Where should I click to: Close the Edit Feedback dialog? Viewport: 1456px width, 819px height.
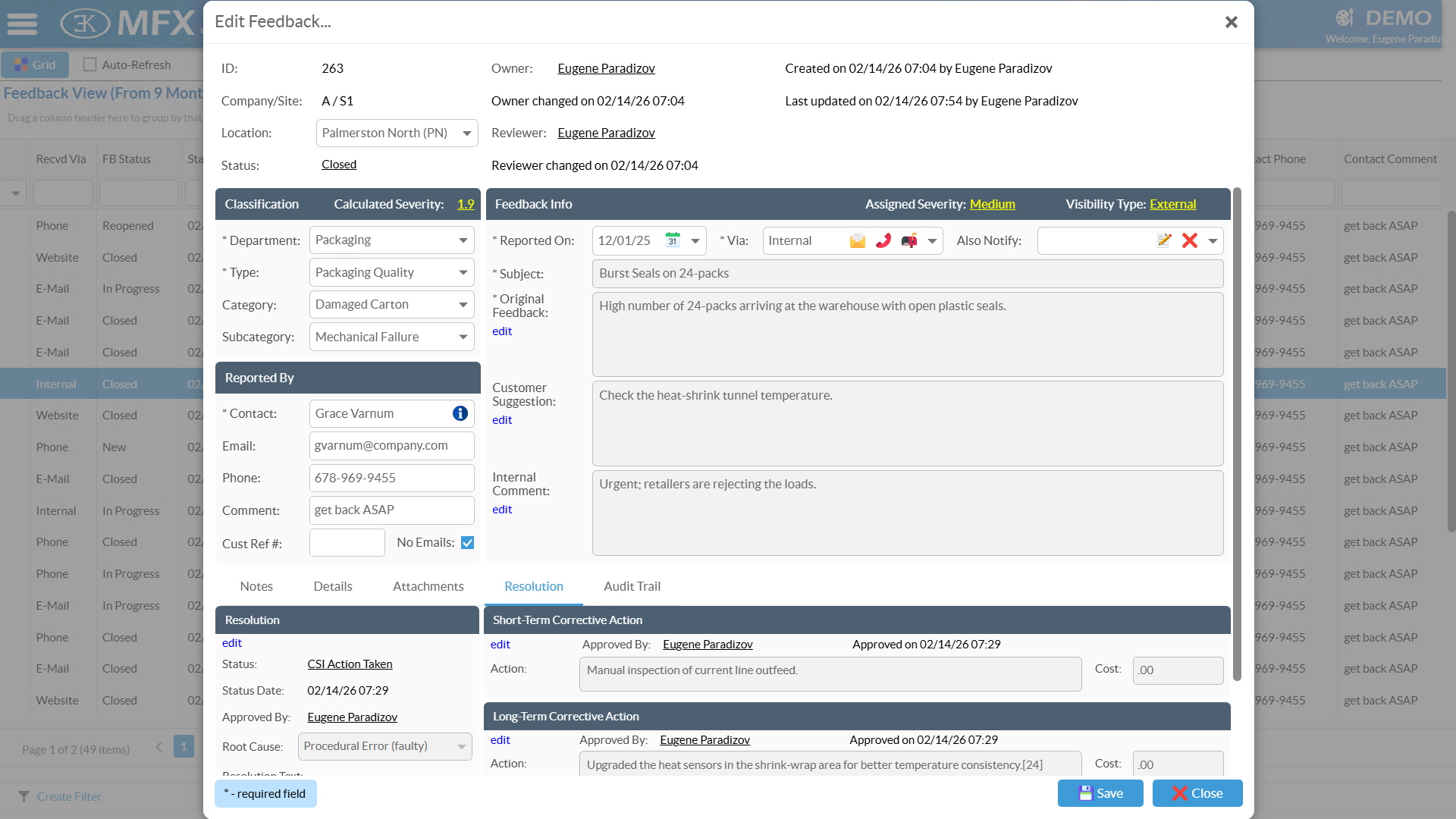(1232, 22)
